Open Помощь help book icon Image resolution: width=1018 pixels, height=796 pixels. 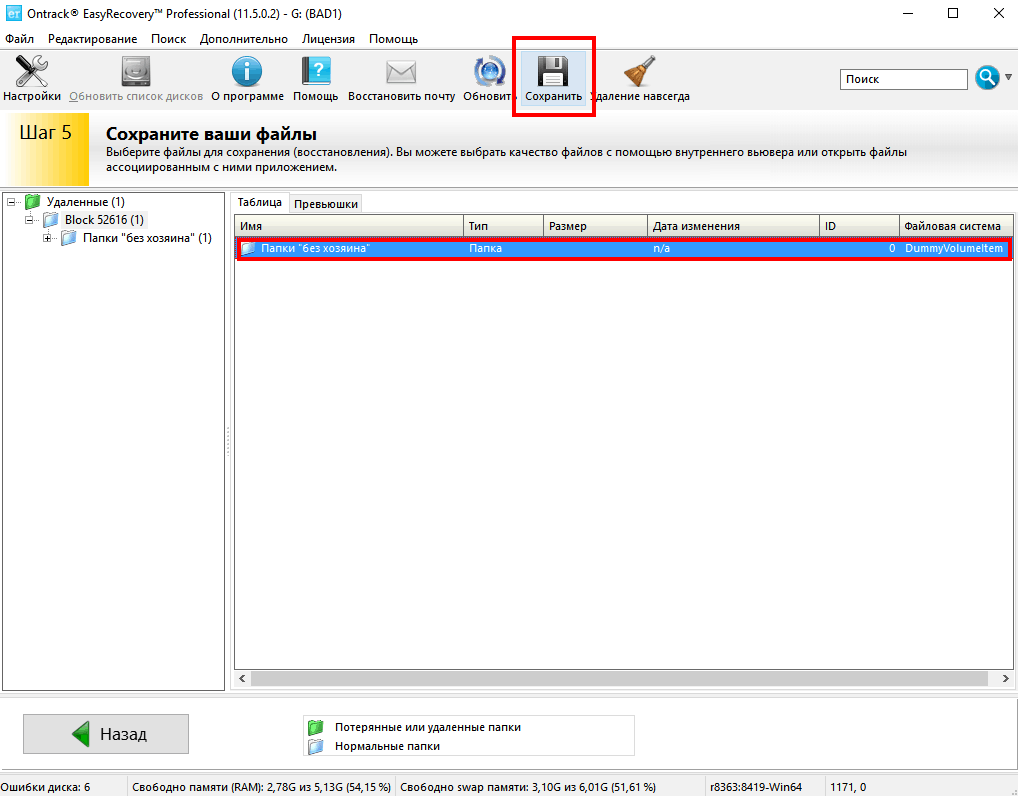coord(316,72)
